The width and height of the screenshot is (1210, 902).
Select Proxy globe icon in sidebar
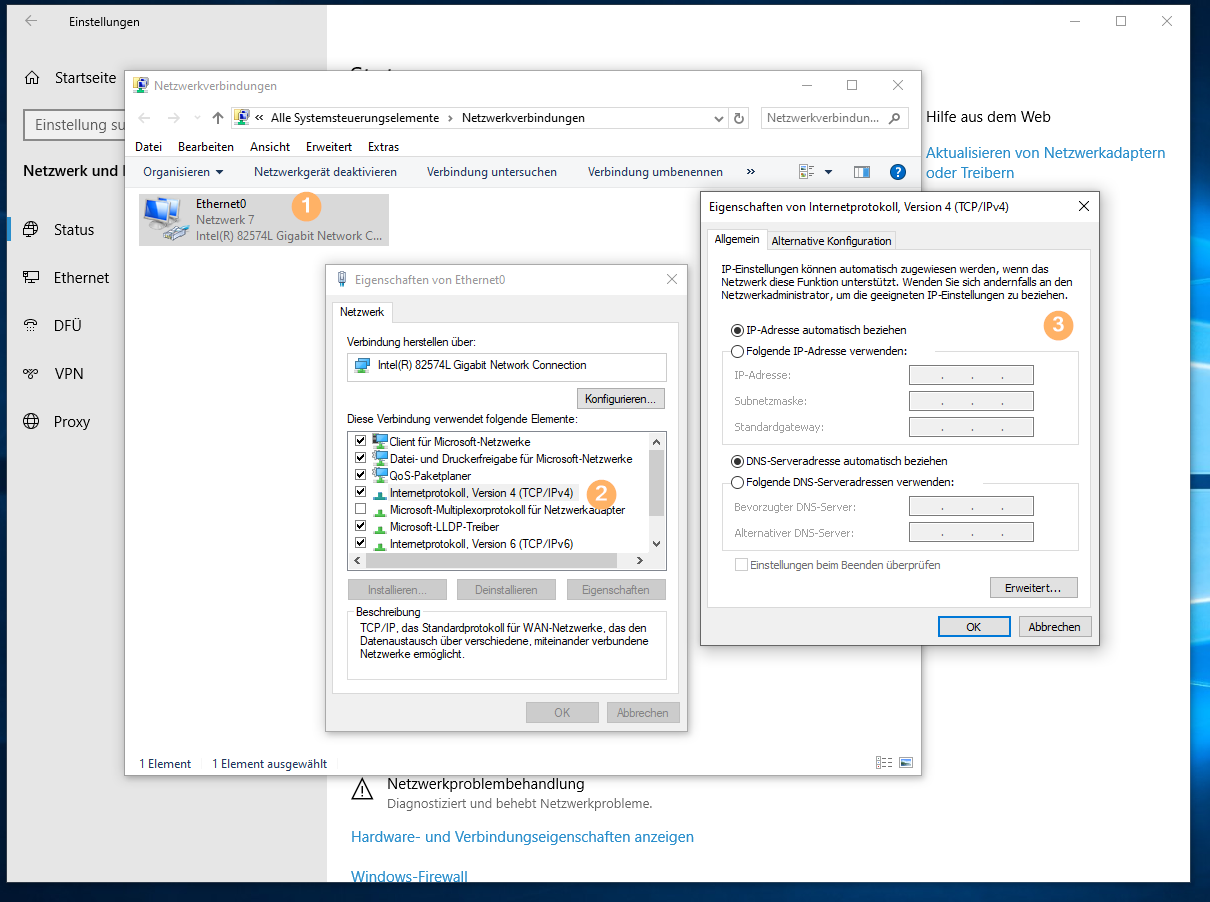pyautogui.click(x=32, y=422)
